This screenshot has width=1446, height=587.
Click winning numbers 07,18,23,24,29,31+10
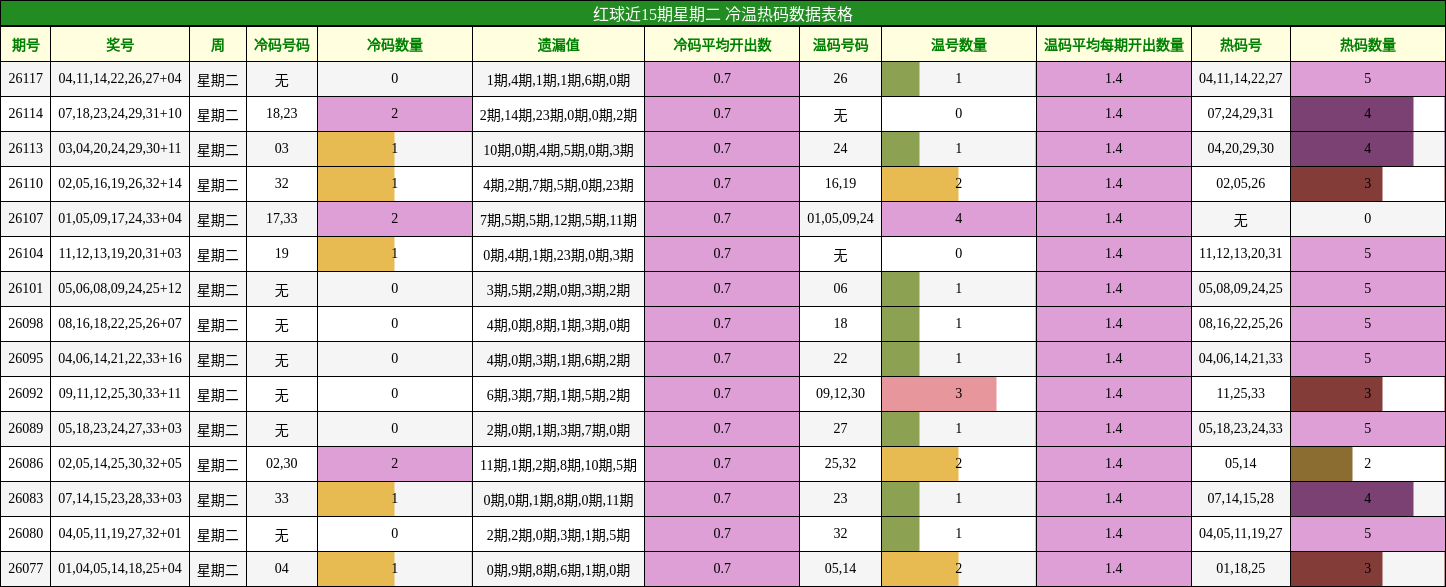tap(120, 114)
